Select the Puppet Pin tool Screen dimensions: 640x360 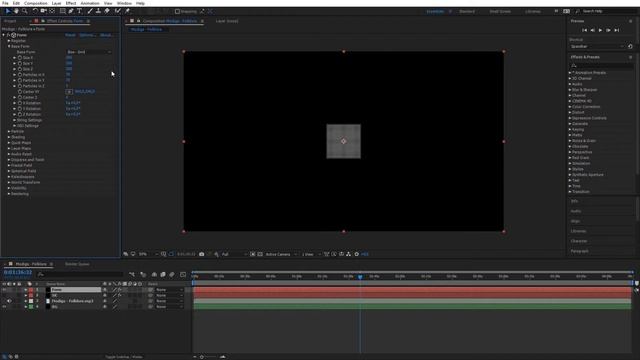127,11
